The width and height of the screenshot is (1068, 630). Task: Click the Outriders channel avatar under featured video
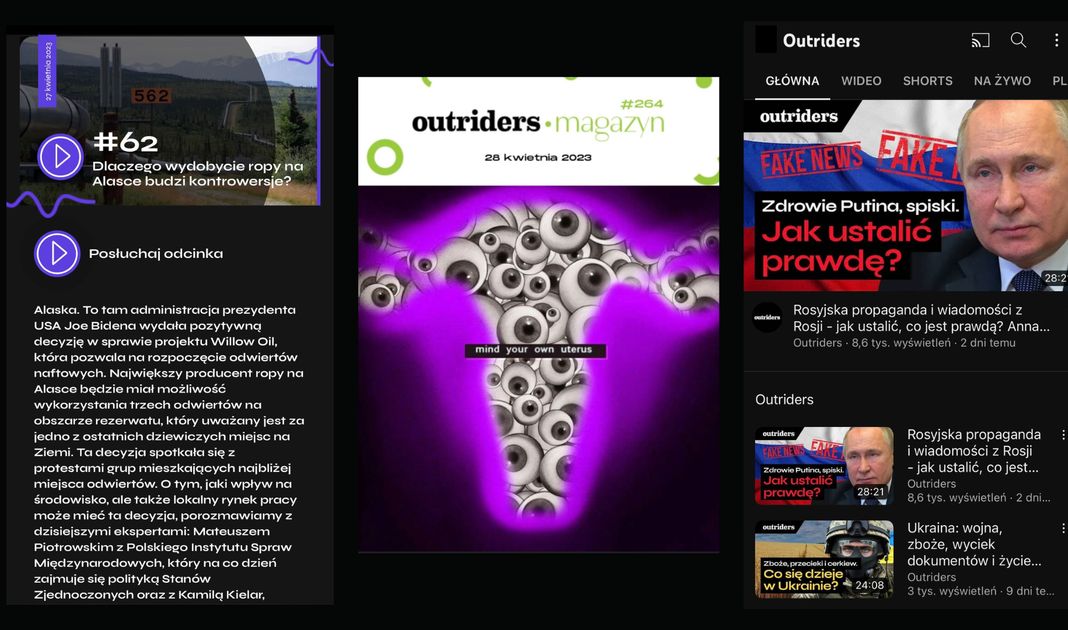(767, 317)
